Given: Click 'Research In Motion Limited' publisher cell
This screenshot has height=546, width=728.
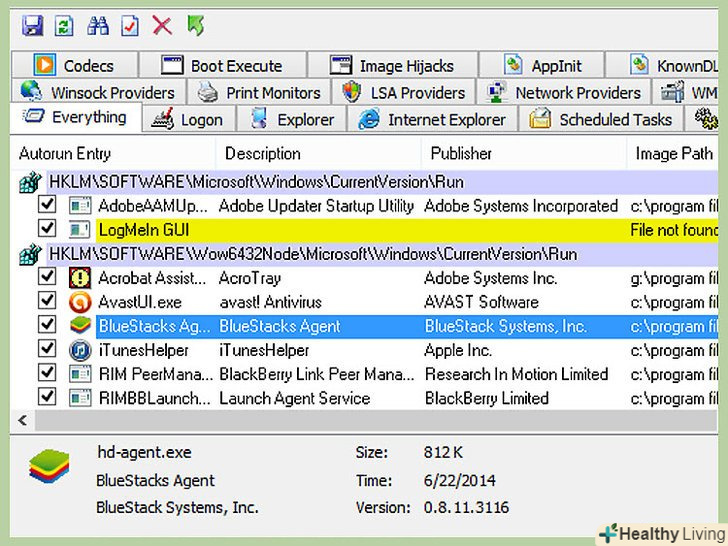Looking at the screenshot, I should (x=516, y=374).
